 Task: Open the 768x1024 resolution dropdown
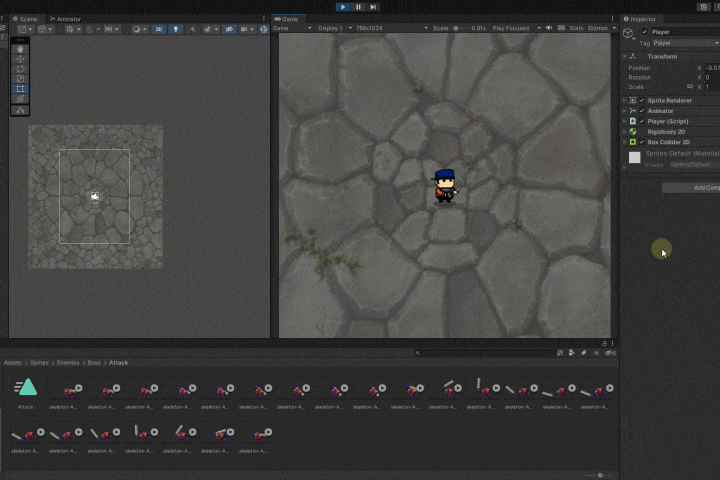pos(391,28)
